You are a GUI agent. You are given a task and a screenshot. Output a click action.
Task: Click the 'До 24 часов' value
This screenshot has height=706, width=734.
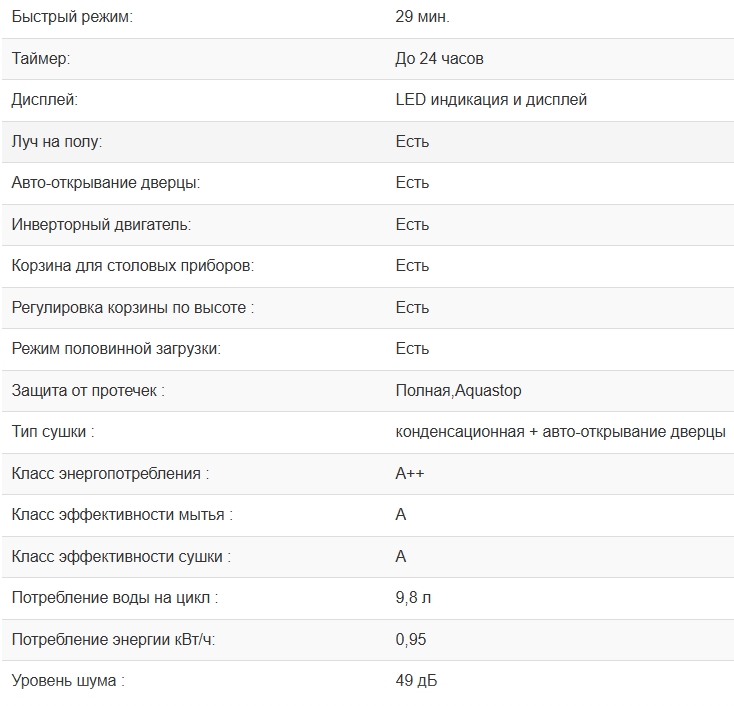[439, 59]
